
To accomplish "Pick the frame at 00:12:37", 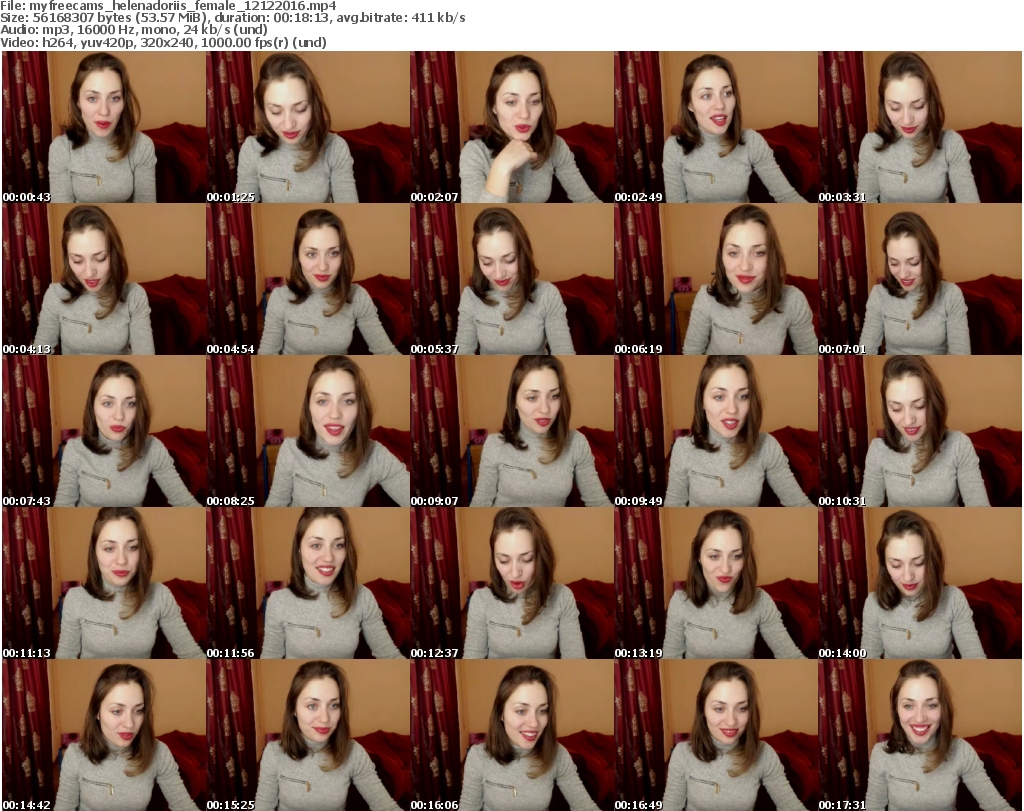I will 512,583.
